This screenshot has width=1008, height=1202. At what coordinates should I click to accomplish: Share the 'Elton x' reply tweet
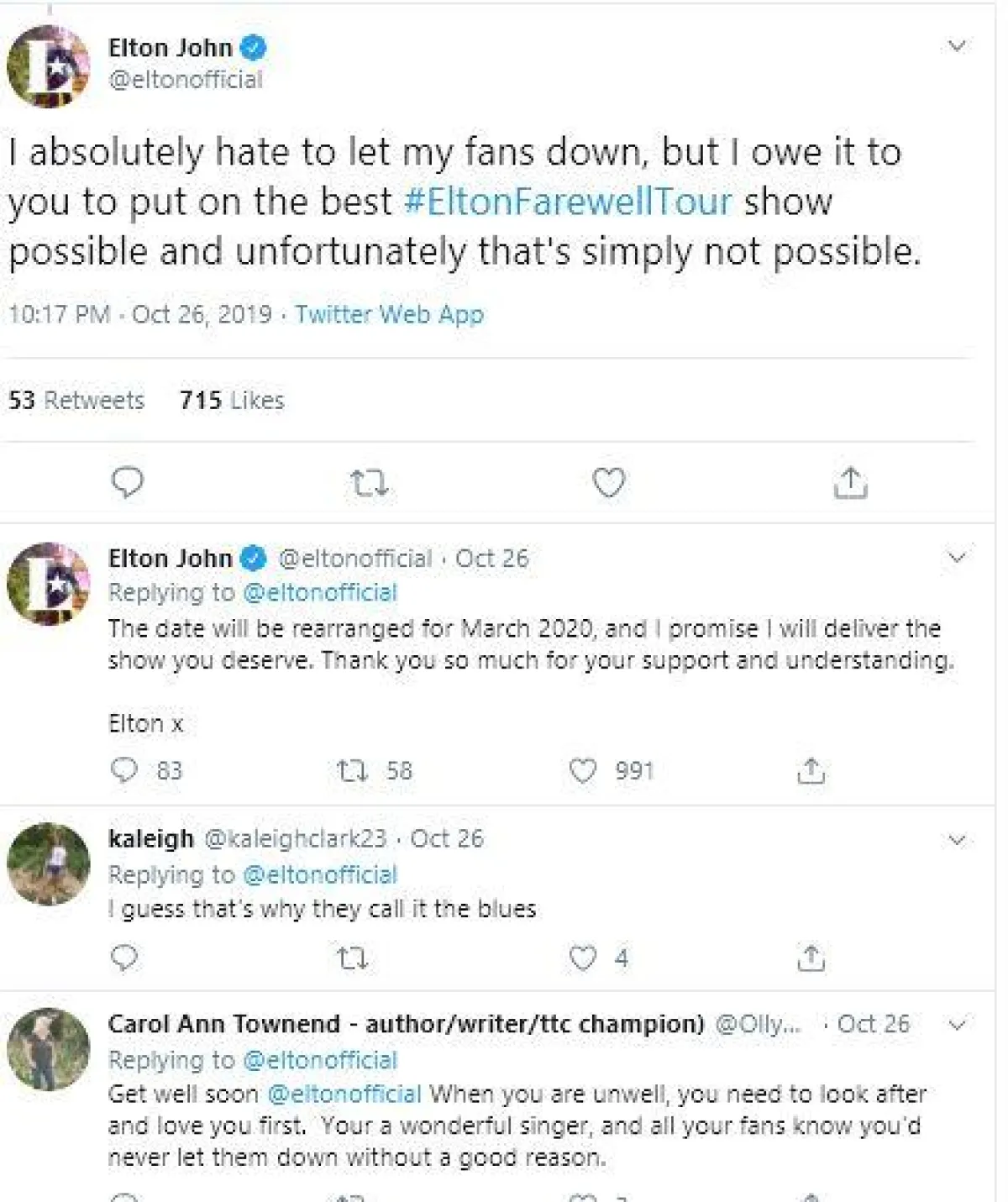tap(811, 770)
